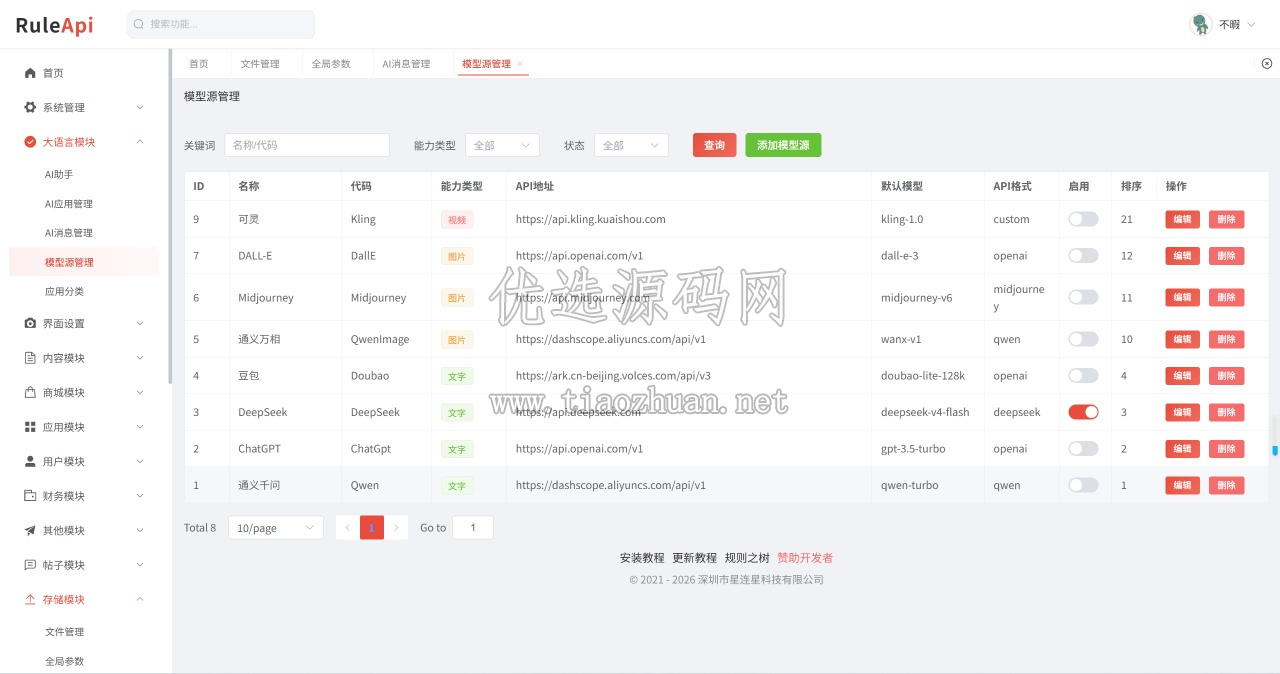Collapse the 存储模块 menu chevron

140,599
